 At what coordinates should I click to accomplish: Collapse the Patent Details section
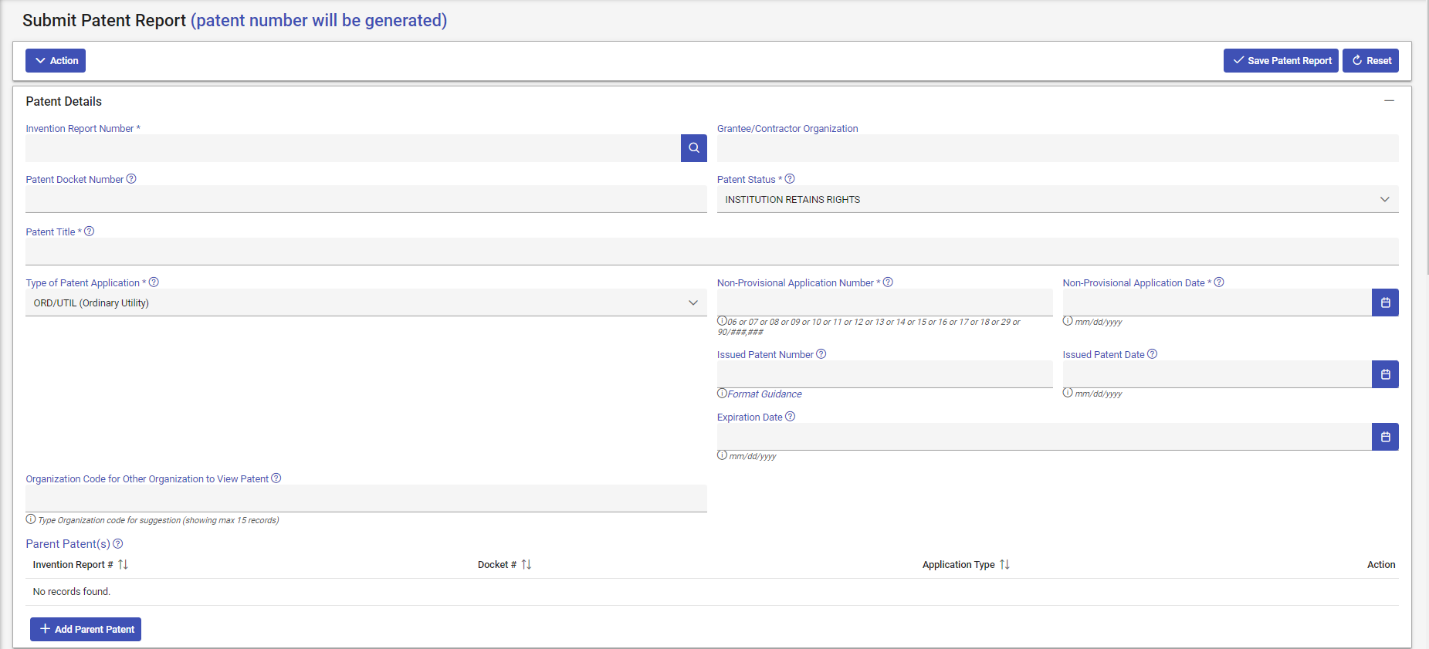(x=1388, y=101)
